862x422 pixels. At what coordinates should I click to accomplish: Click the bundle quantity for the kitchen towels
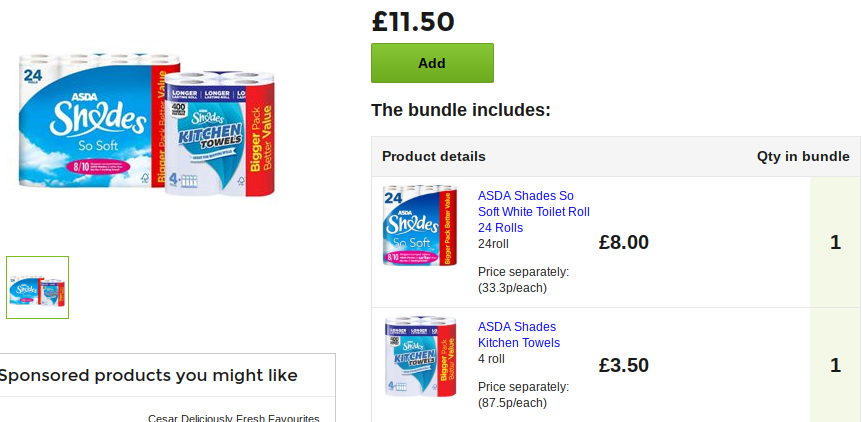click(835, 365)
